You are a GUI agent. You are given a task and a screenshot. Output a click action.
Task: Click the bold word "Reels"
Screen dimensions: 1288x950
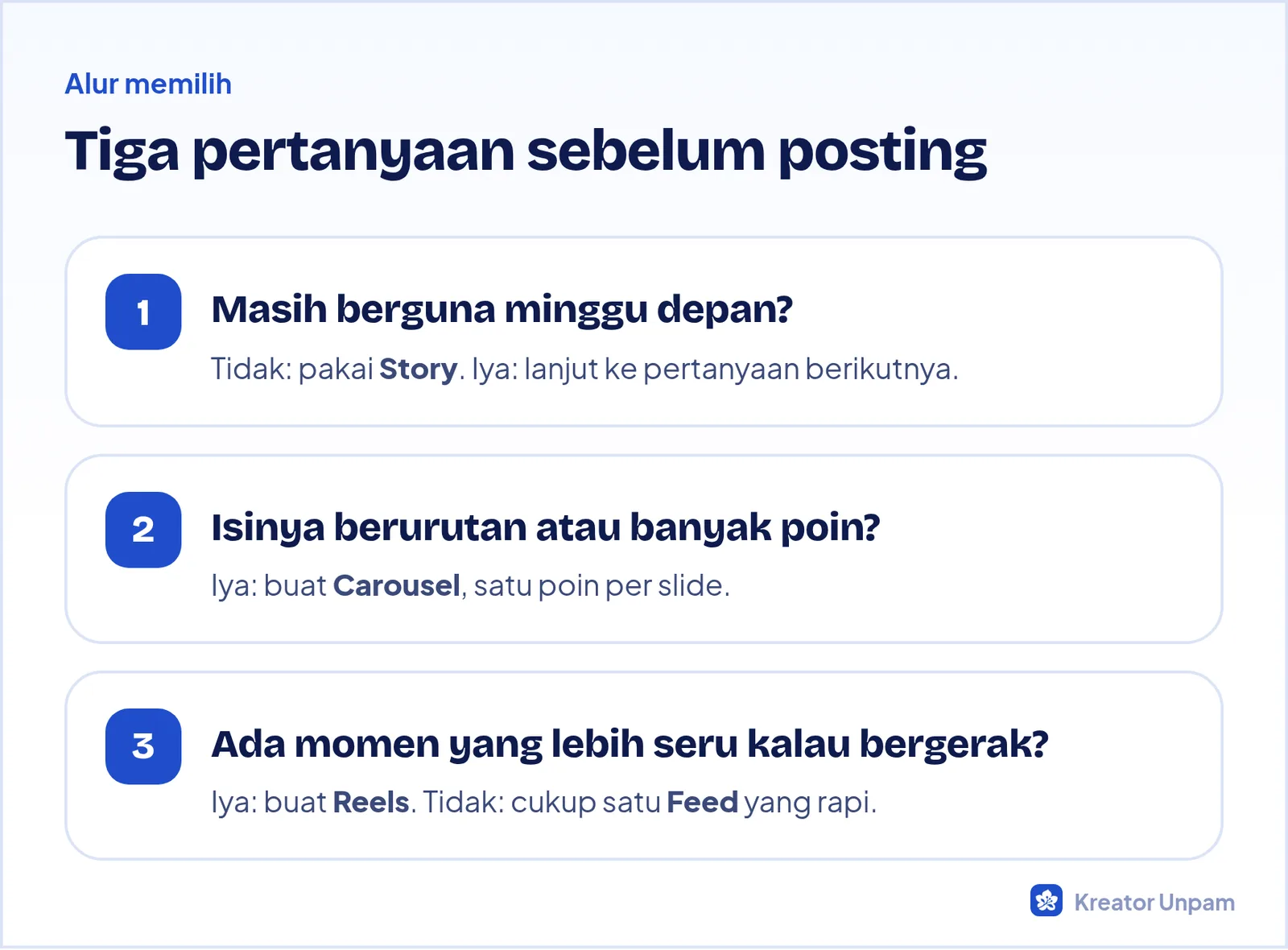[x=371, y=802]
